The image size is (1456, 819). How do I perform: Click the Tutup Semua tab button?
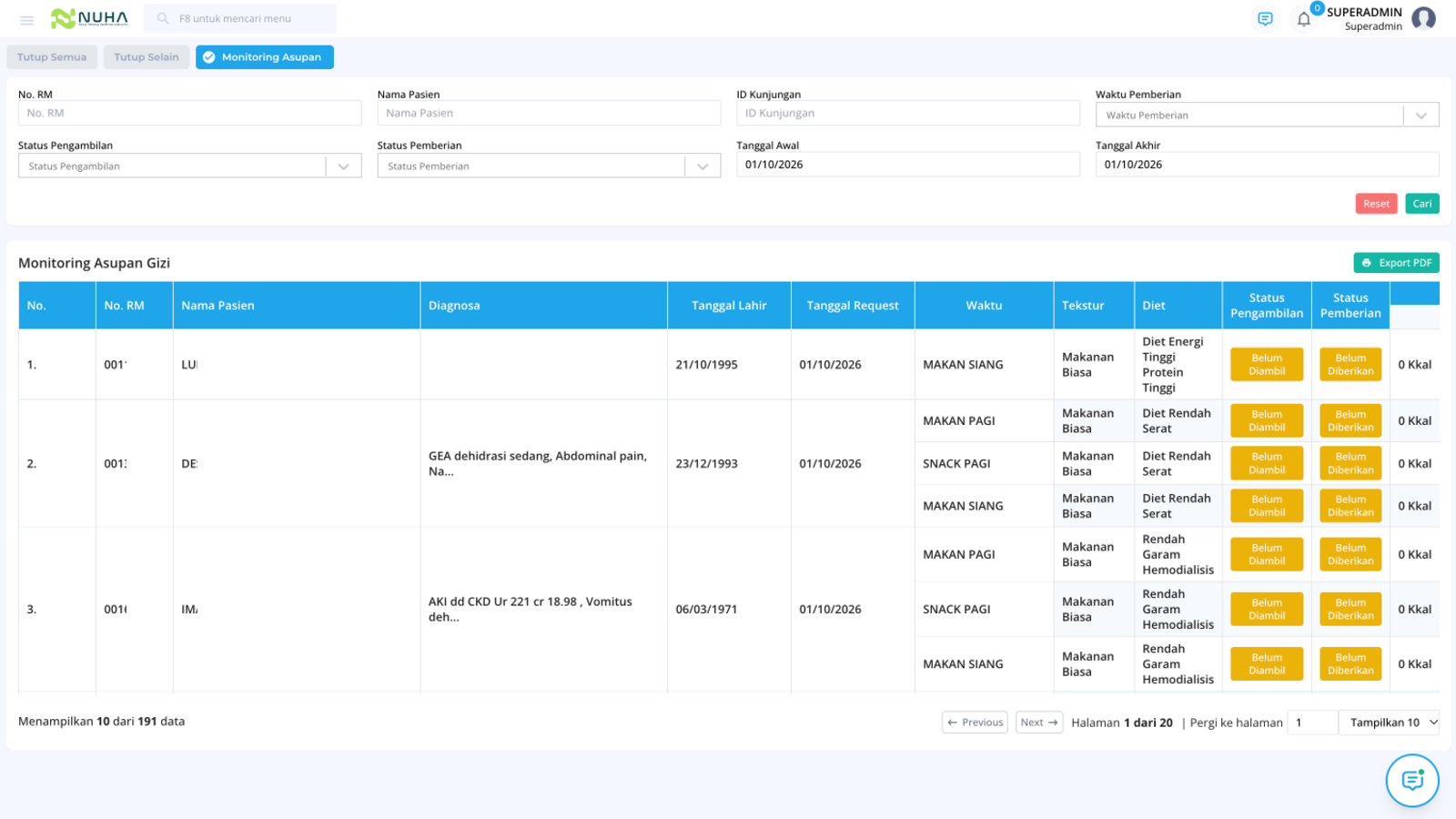(x=52, y=57)
